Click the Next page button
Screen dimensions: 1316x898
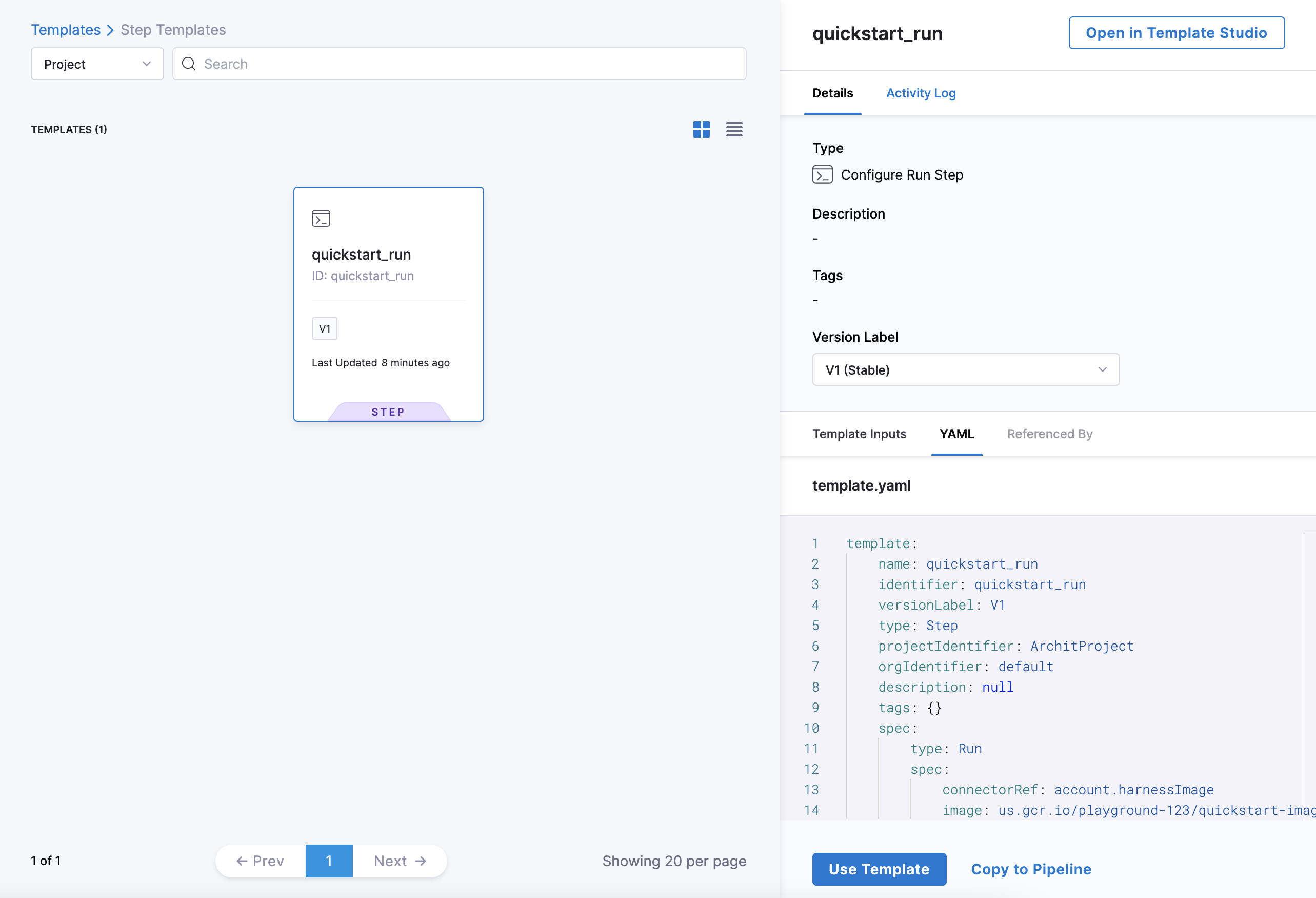(399, 861)
